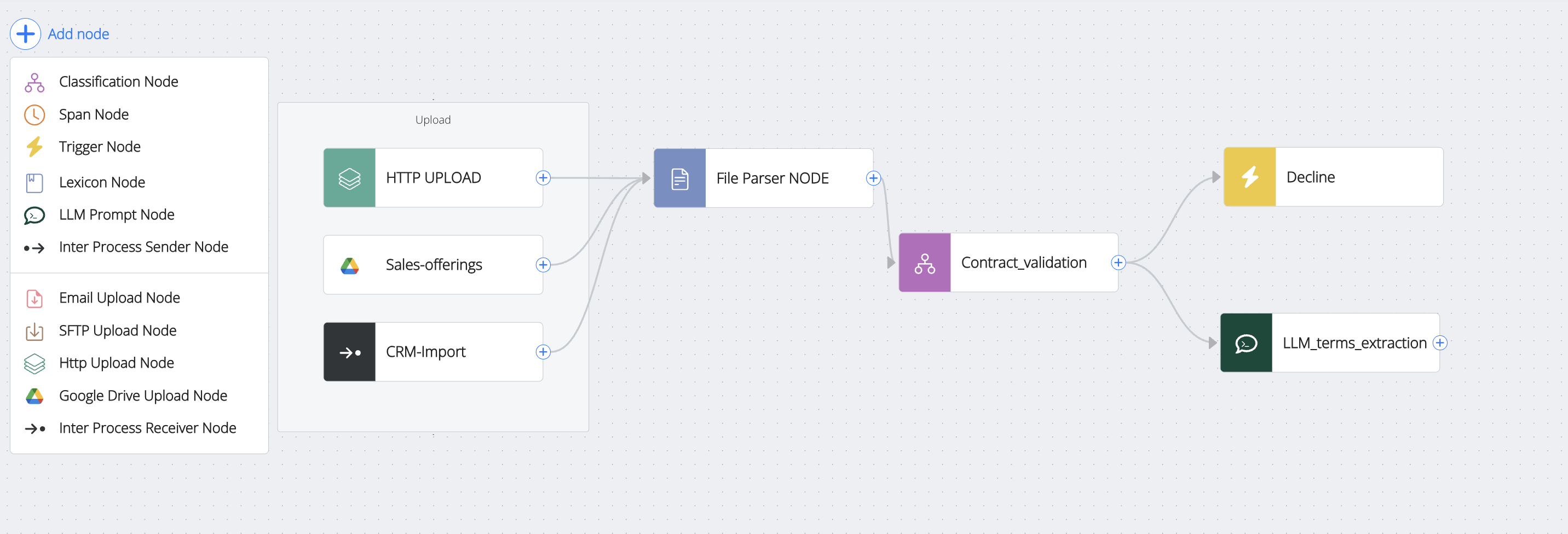Select Google Drive Upload Node entry
The image size is (1568, 534).
point(142,396)
